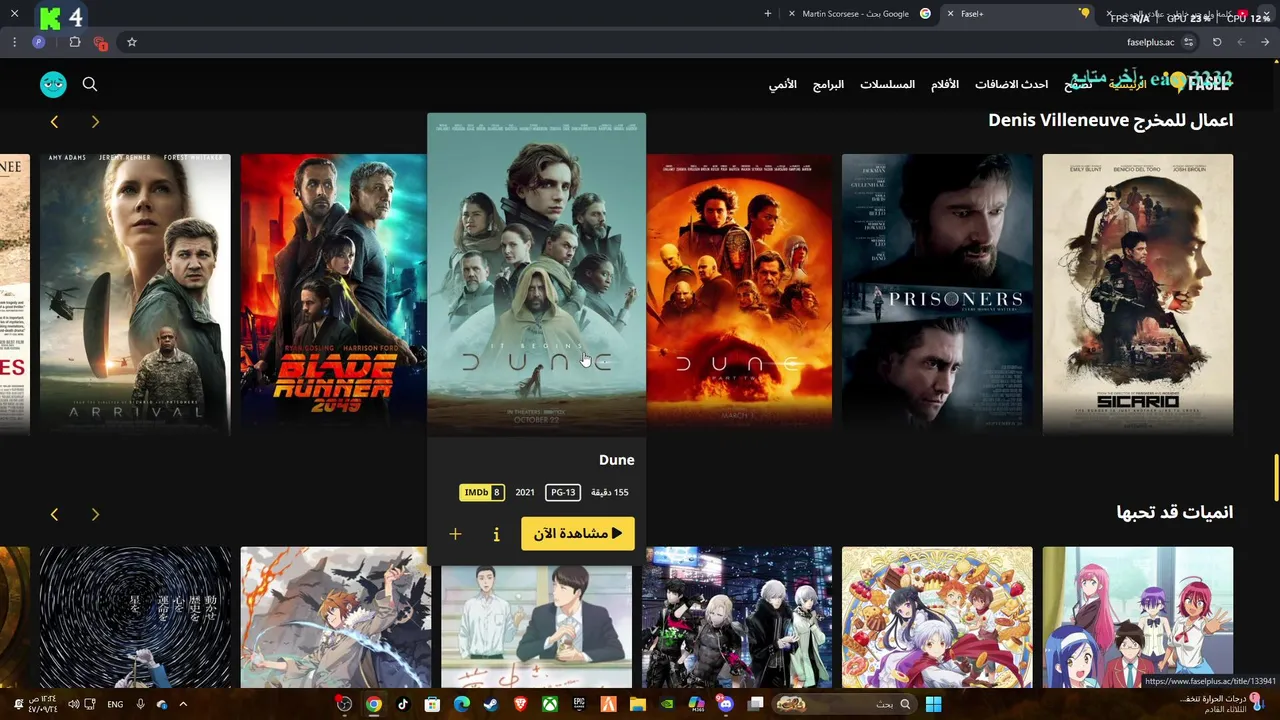
Task: Reload the page
Action: tap(1217, 42)
